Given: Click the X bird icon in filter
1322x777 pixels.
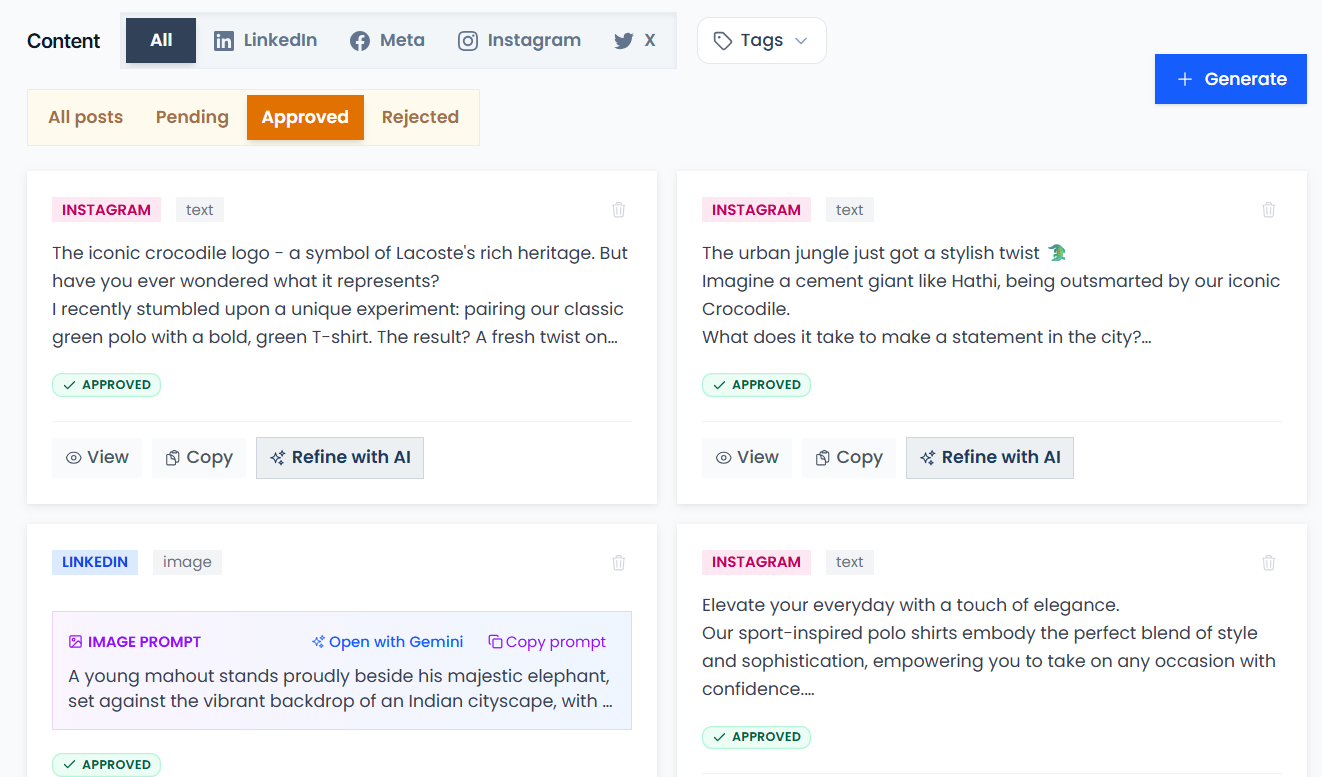Looking at the screenshot, I should (x=624, y=41).
